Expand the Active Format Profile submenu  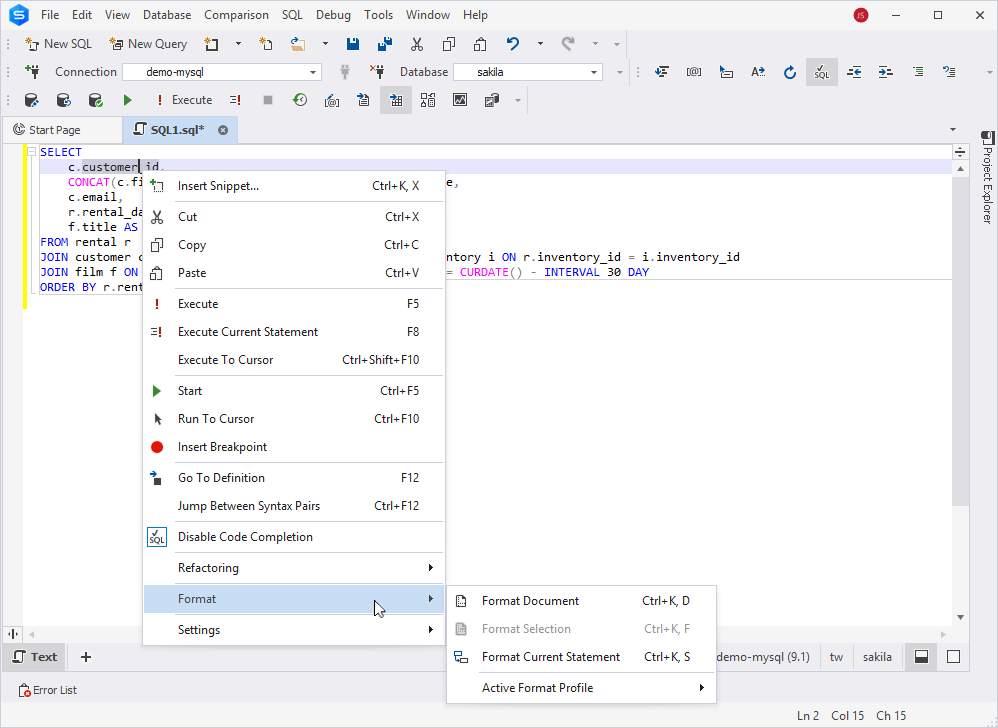(x=582, y=688)
